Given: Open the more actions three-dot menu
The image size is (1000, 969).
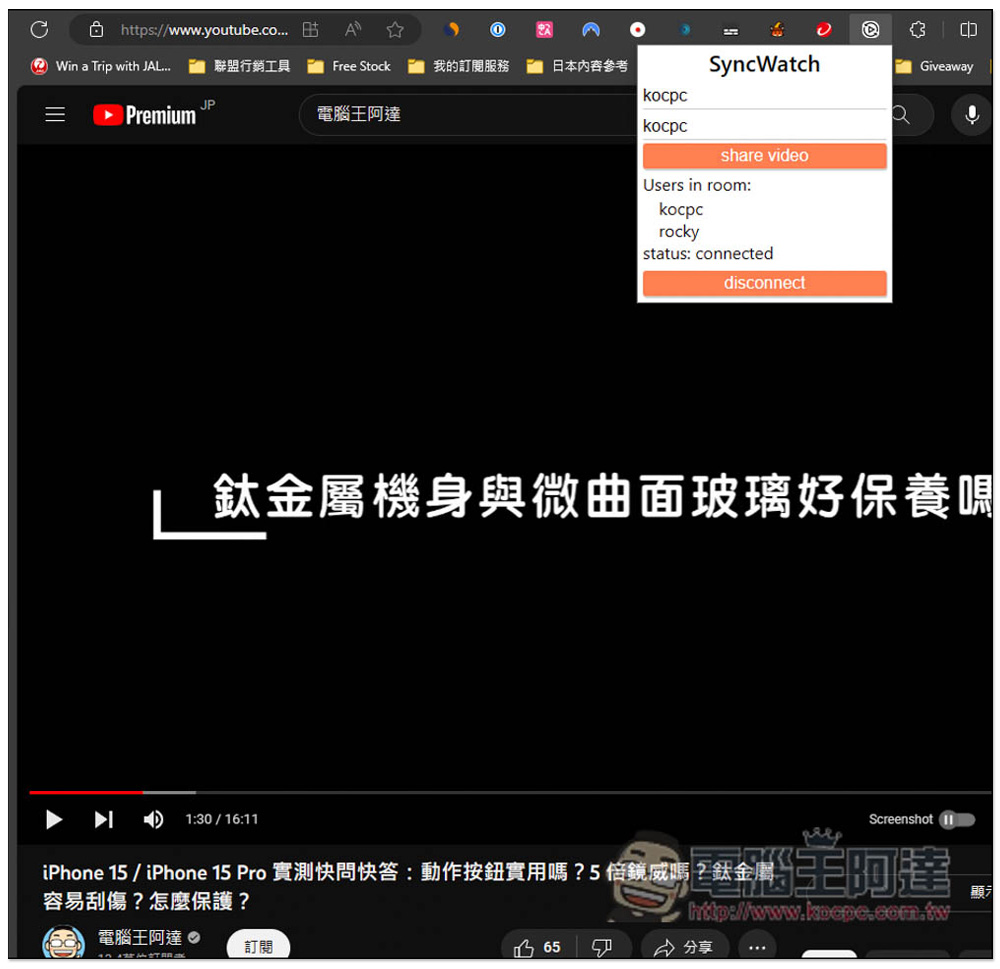Looking at the screenshot, I should pos(757,947).
